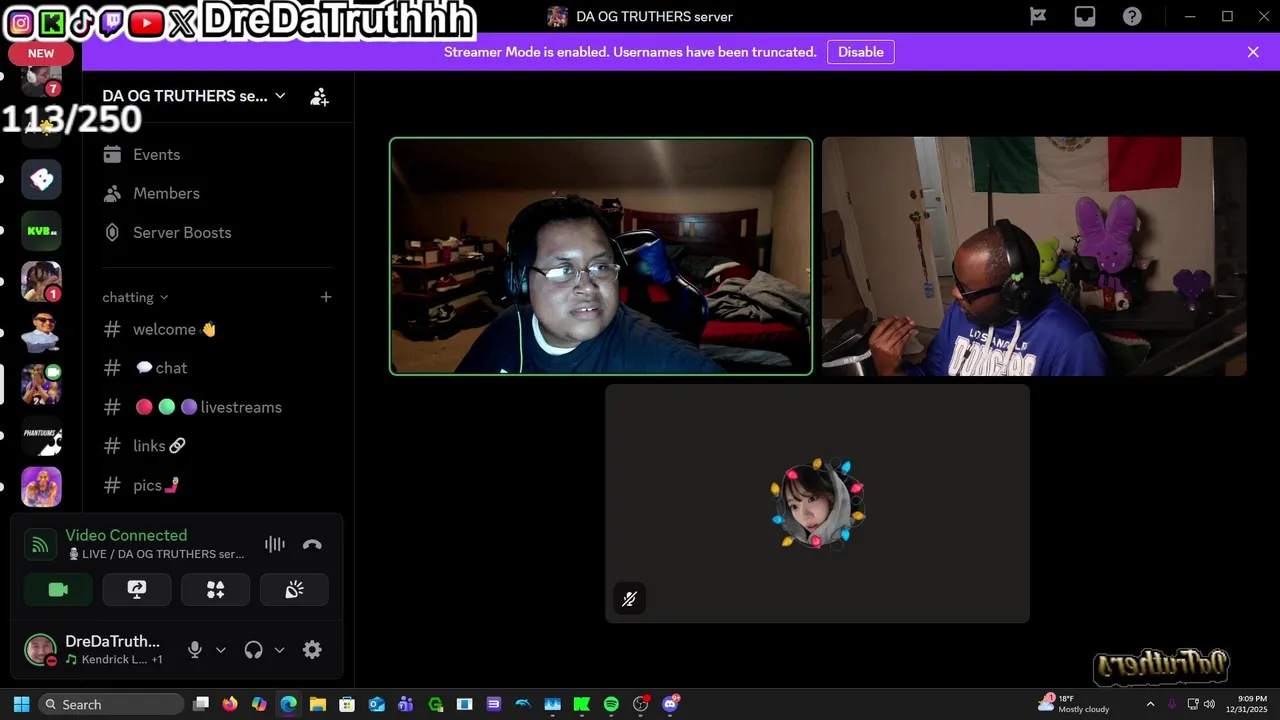Viewport: 1280px width, 720px height.
Task: Open the LIVE / DA OG TRUTHERS channel link
Action: (155, 554)
